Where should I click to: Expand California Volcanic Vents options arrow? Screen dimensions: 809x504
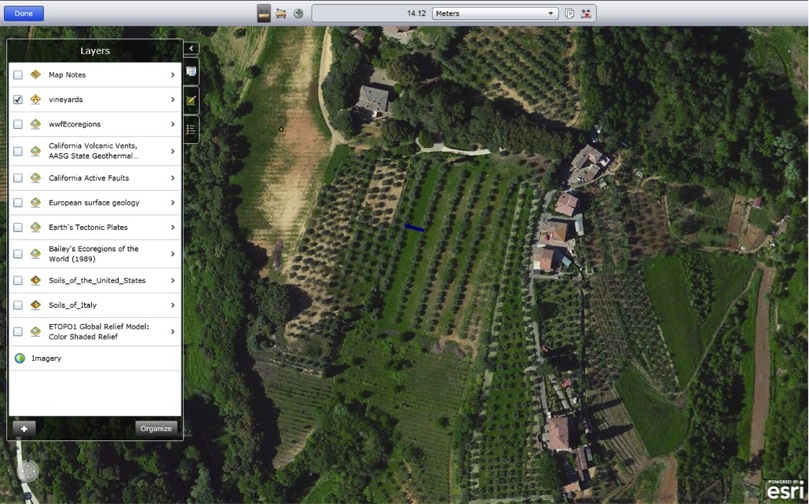172,151
